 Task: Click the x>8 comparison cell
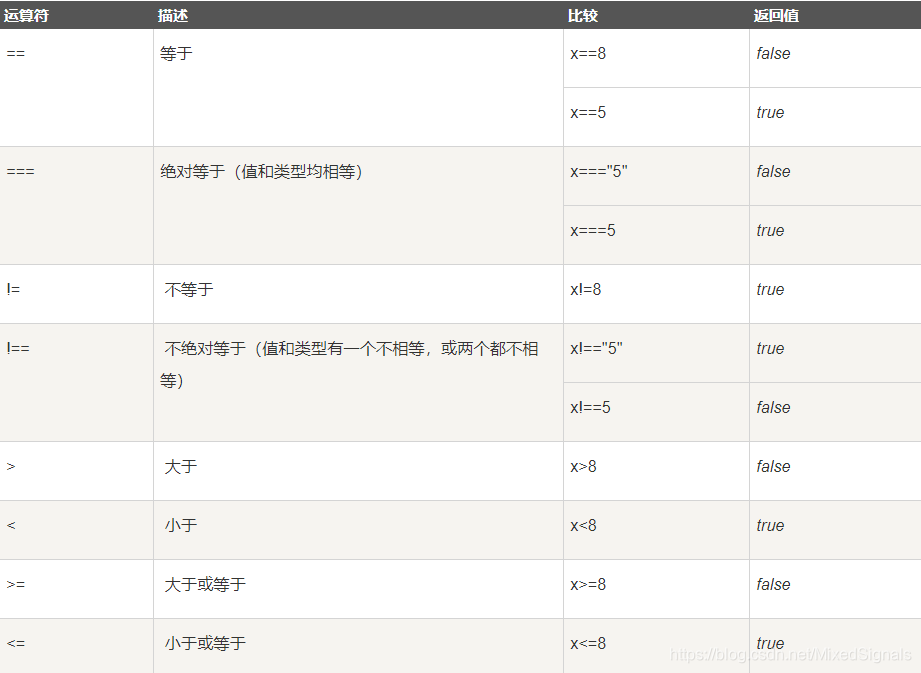pyautogui.click(x=656, y=471)
